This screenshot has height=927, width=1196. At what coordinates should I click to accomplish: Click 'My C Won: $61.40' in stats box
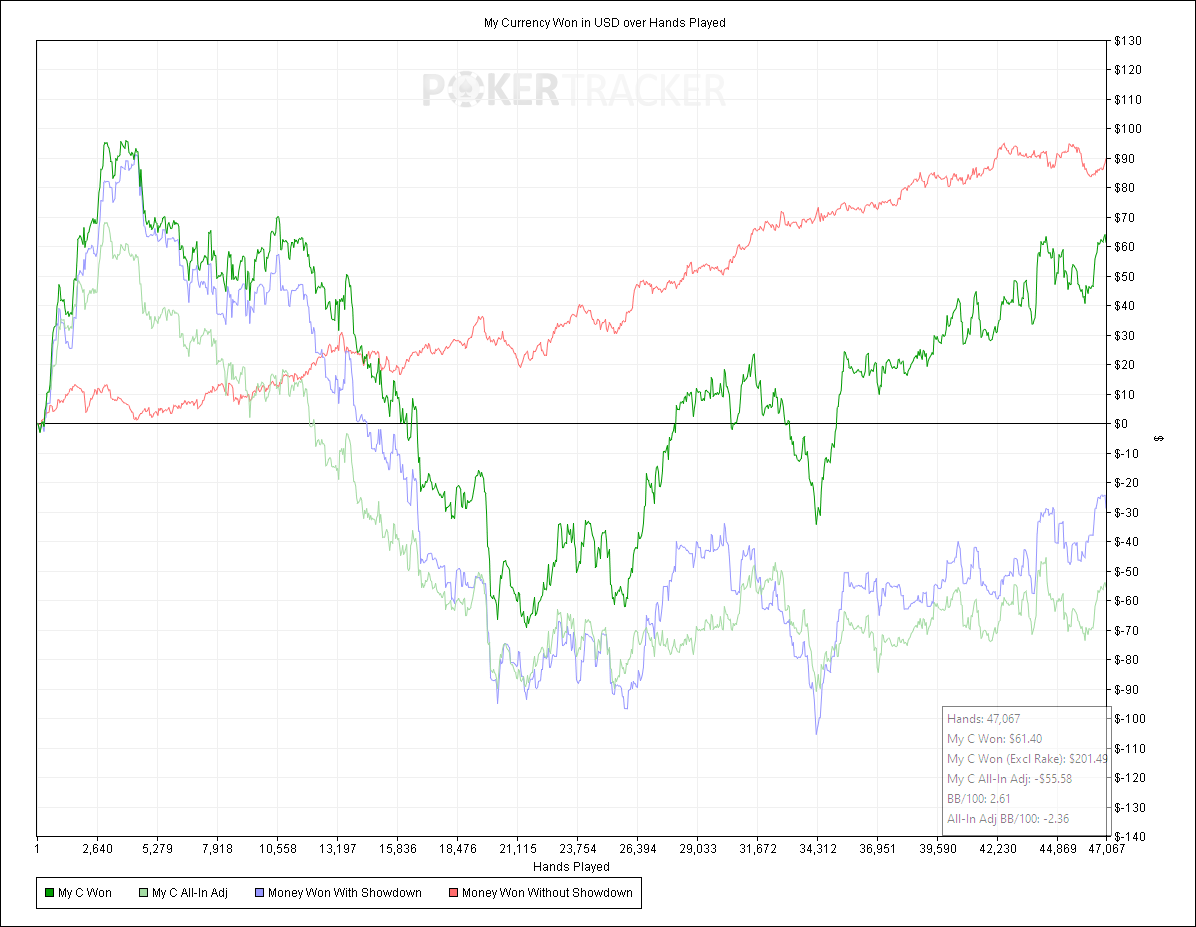(x=995, y=739)
